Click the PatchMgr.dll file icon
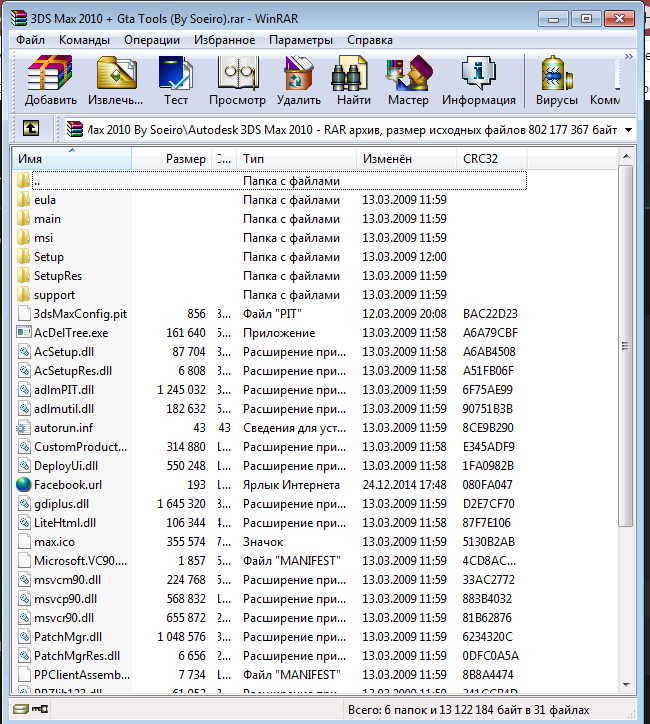The image size is (650, 724). point(24,637)
